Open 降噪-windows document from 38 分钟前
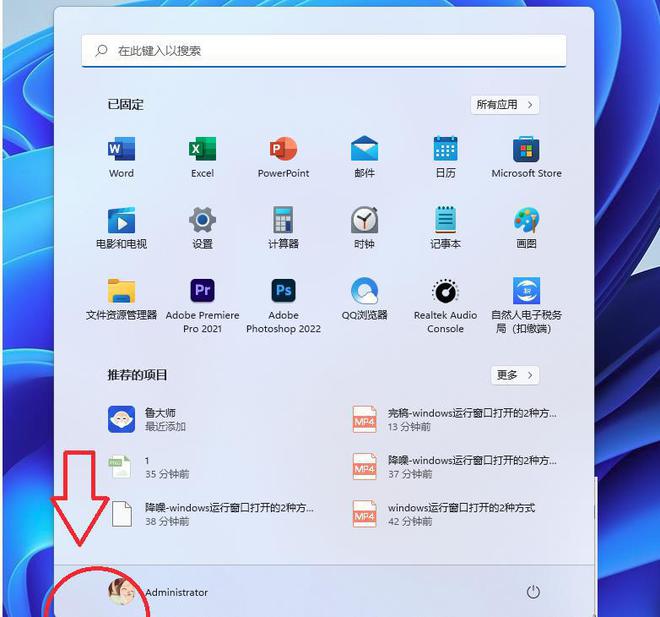Image resolution: width=660 pixels, height=617 pixels. pyautogui.click(x=212, y=514)
